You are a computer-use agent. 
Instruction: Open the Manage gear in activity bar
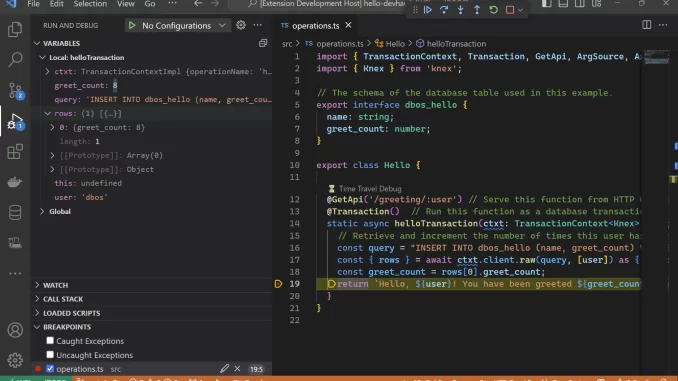coord(15,360)
